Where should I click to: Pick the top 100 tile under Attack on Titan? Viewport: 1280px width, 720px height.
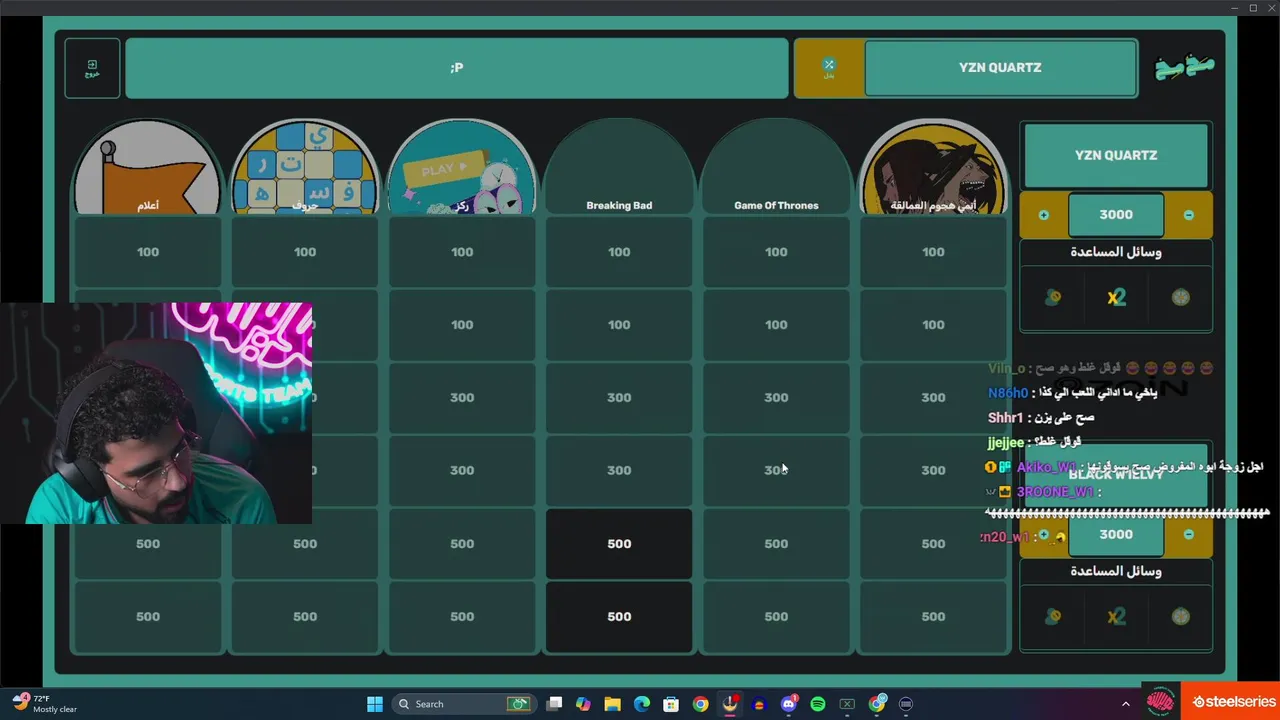coord(933,252)
